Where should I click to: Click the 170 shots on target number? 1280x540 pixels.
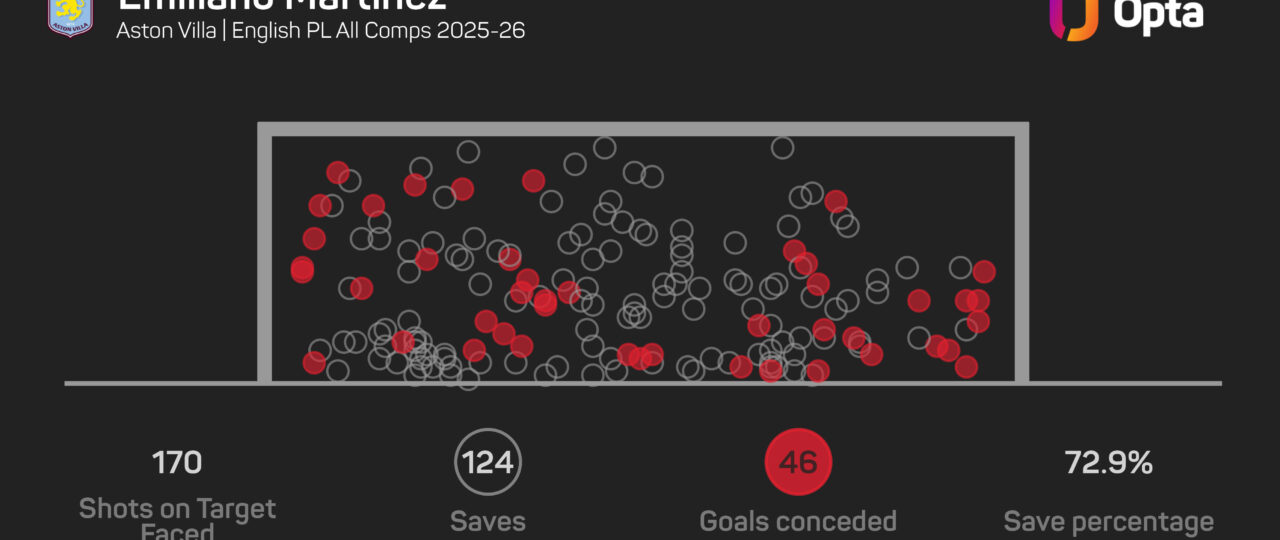pyautogui.click(x=177, y=463)
